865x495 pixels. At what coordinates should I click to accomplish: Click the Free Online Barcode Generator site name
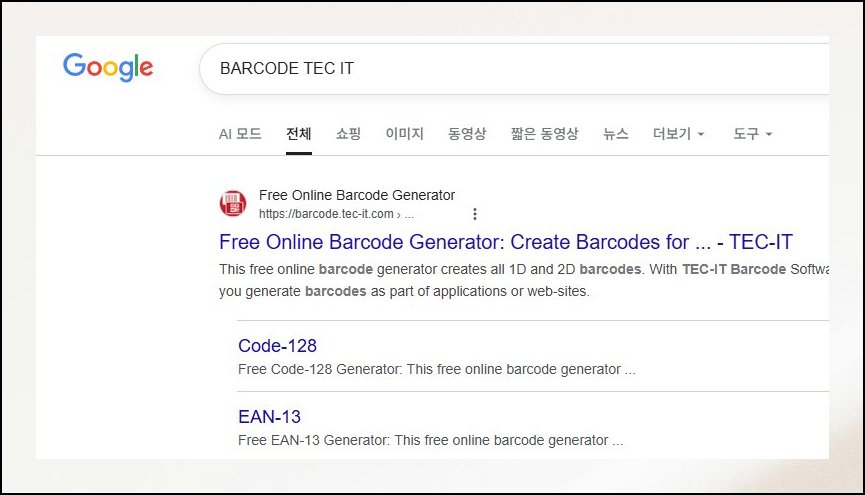(x=357, y=195)
